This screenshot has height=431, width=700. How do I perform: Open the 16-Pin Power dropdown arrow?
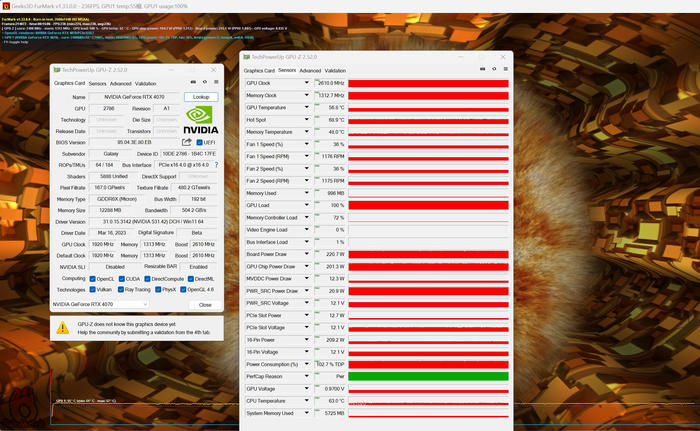306,339
